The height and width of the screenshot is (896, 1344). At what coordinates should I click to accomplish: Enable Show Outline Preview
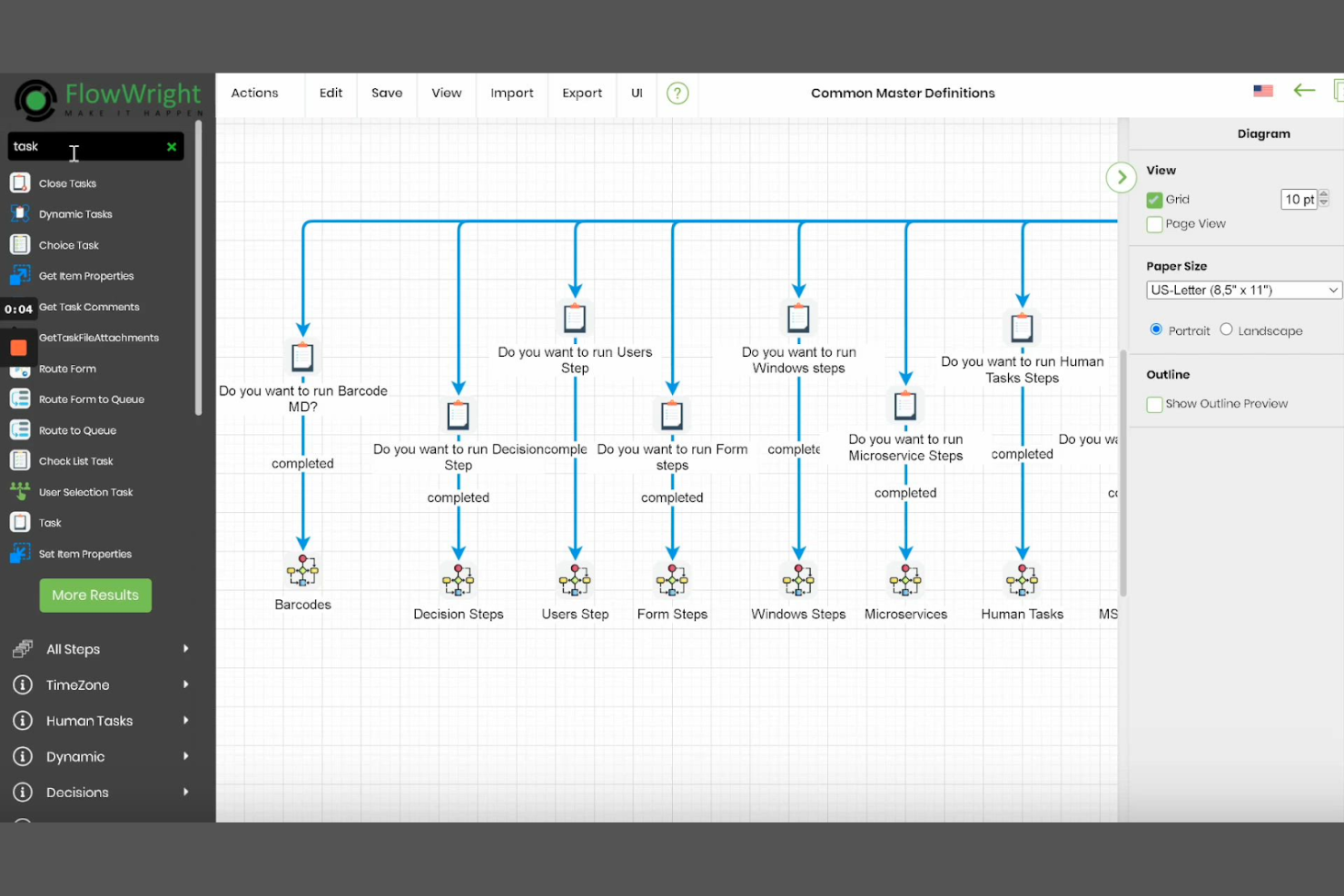(x=1154, y=404)
